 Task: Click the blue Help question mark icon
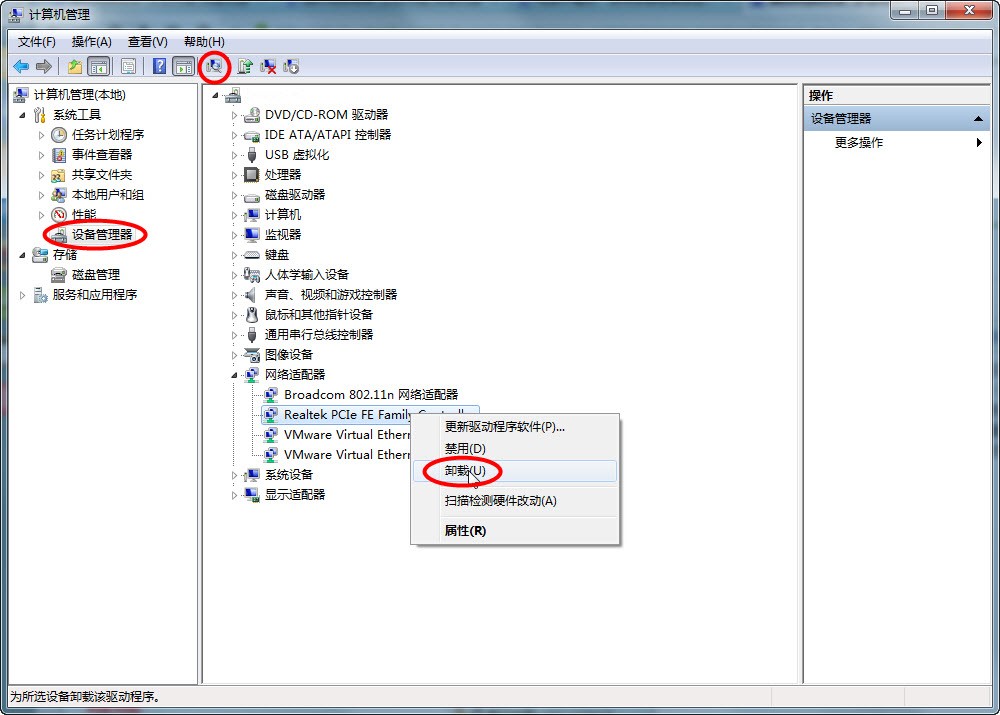point(159,66)
